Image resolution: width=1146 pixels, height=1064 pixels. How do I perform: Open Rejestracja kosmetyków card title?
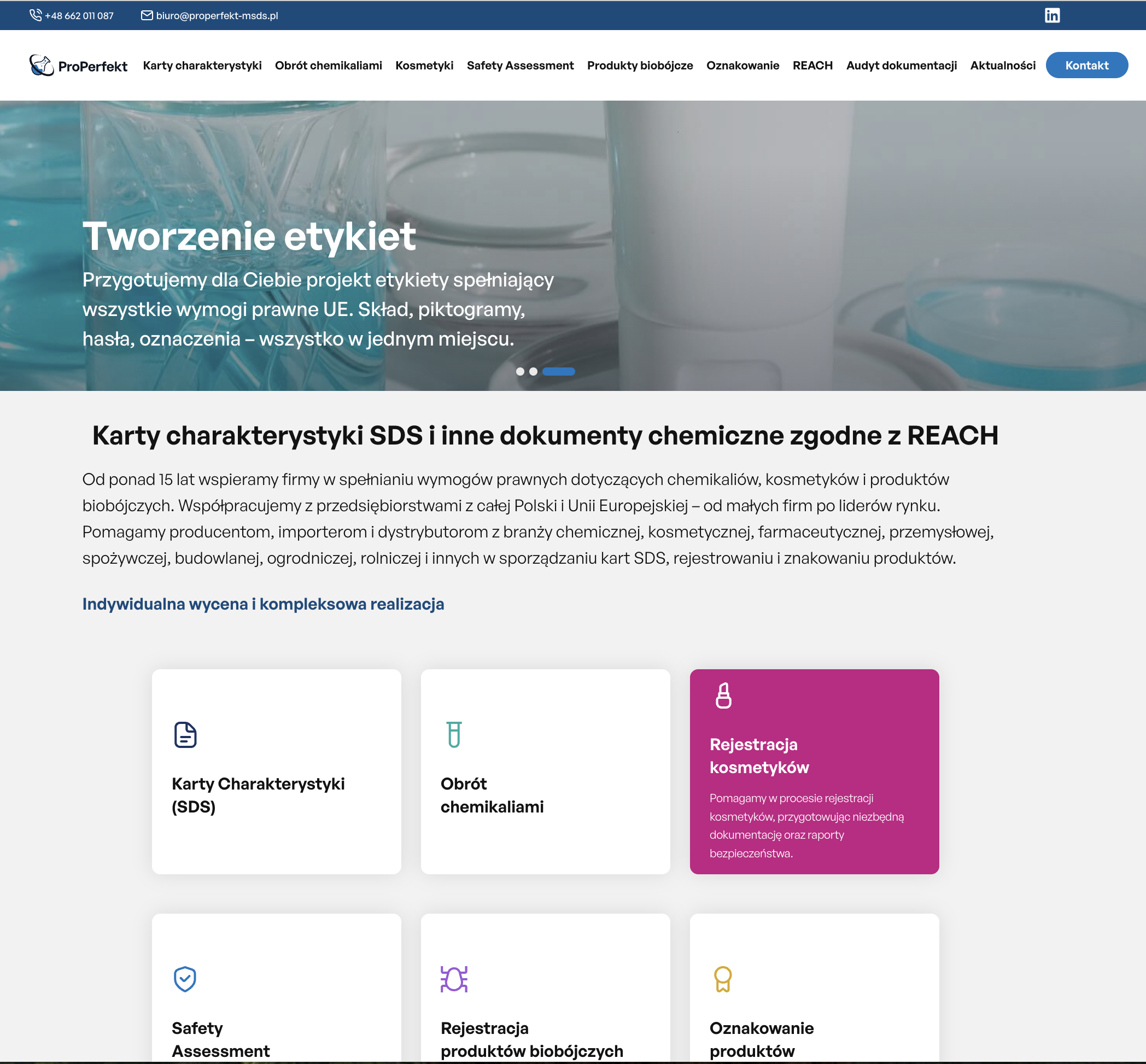pos(759,756)
